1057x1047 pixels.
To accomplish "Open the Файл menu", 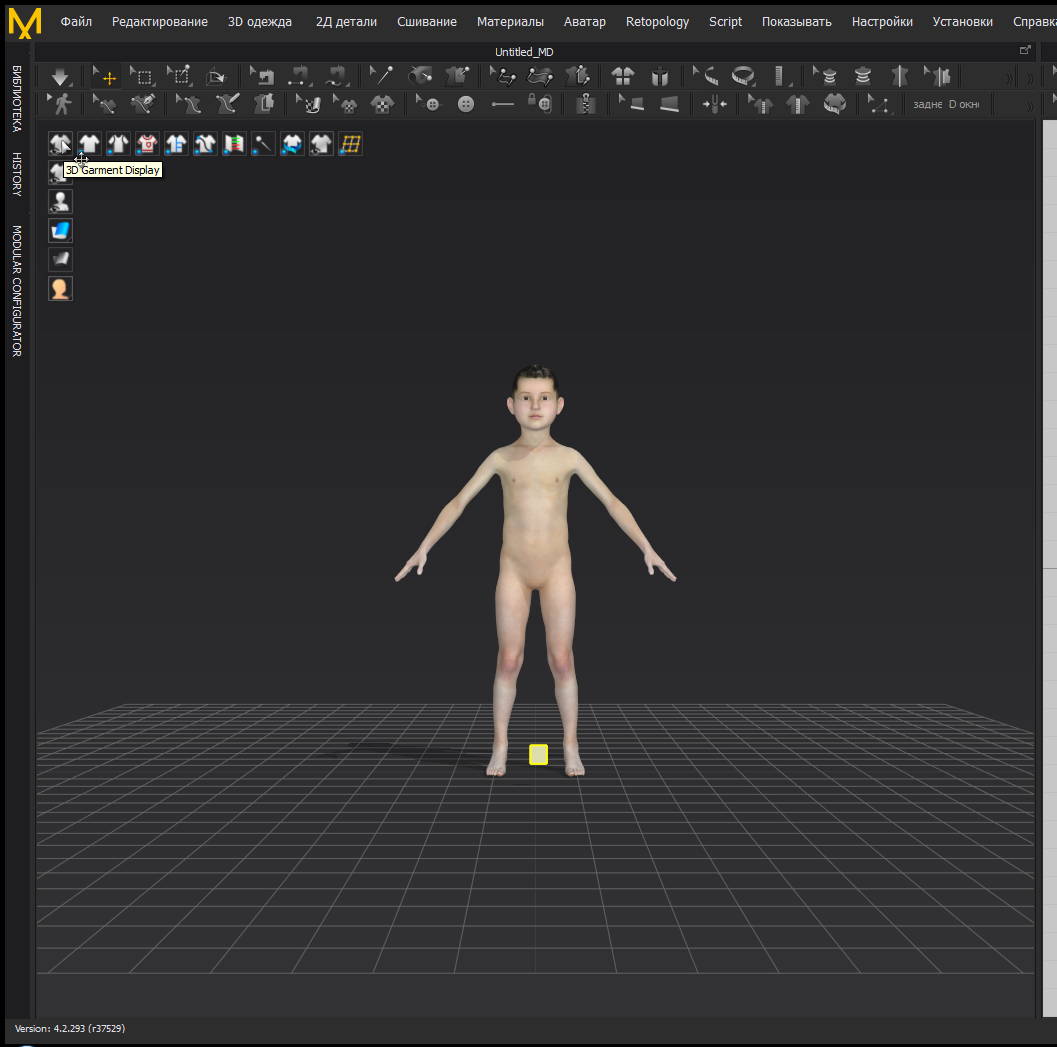I will coord(76,22).
